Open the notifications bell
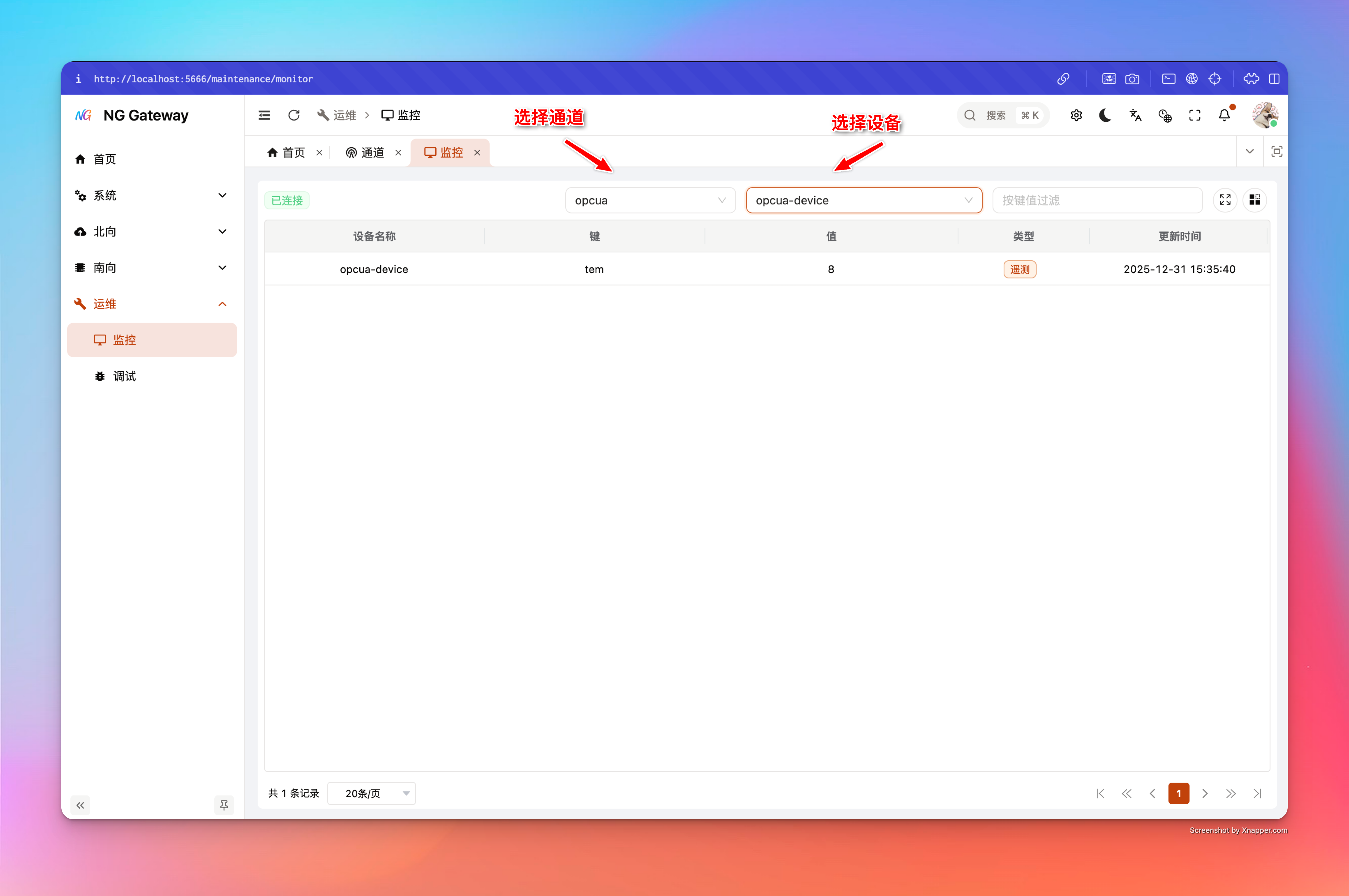This screenshot has height=896, width=1349. [1224, 115]
